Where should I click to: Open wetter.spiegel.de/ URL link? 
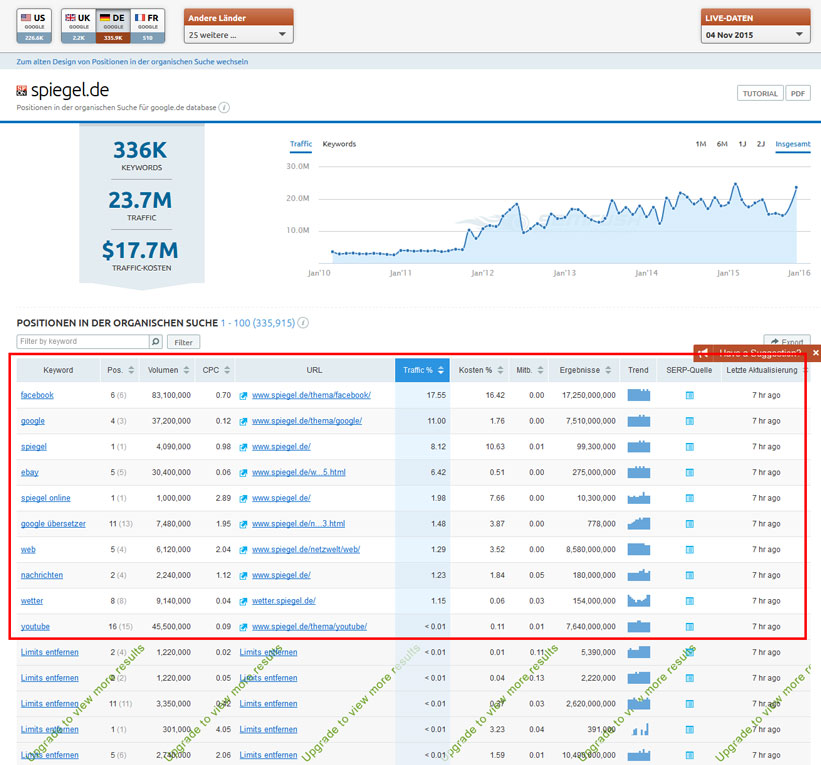coord(284,601)
